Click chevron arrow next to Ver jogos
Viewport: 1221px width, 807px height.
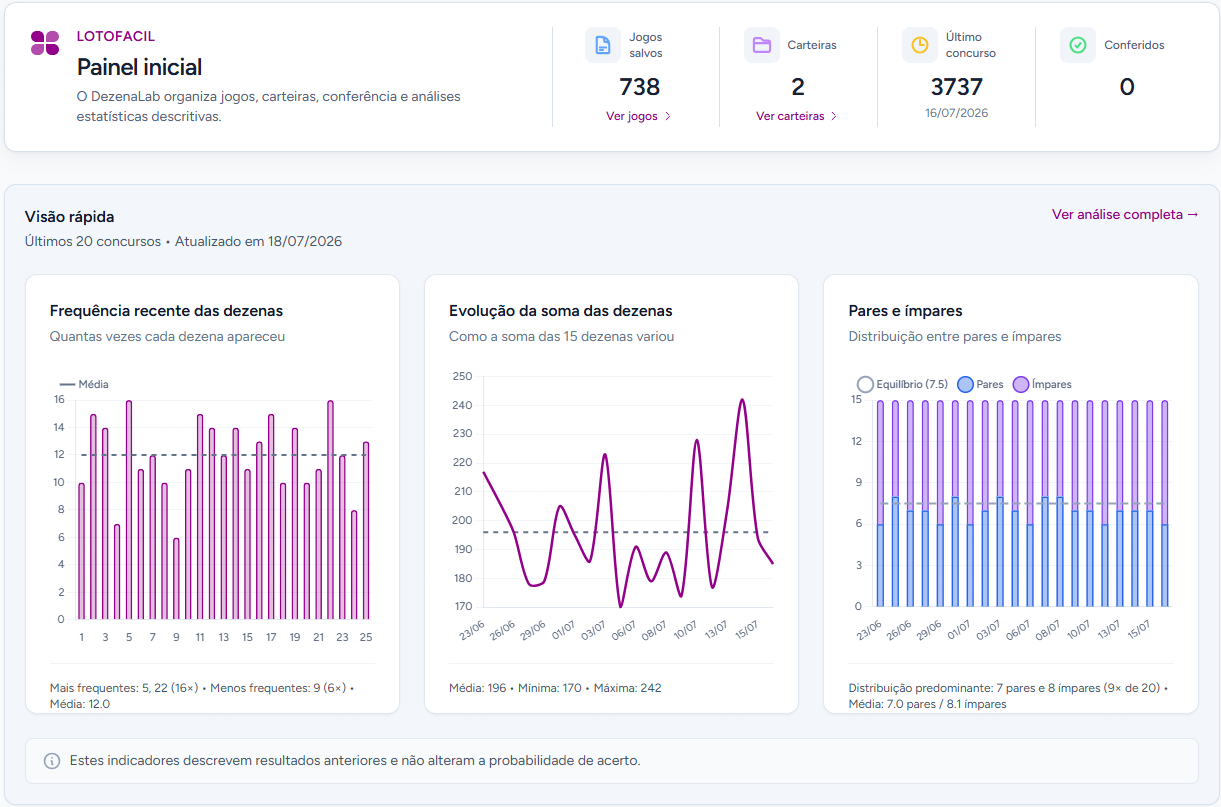tap(668, 116)
